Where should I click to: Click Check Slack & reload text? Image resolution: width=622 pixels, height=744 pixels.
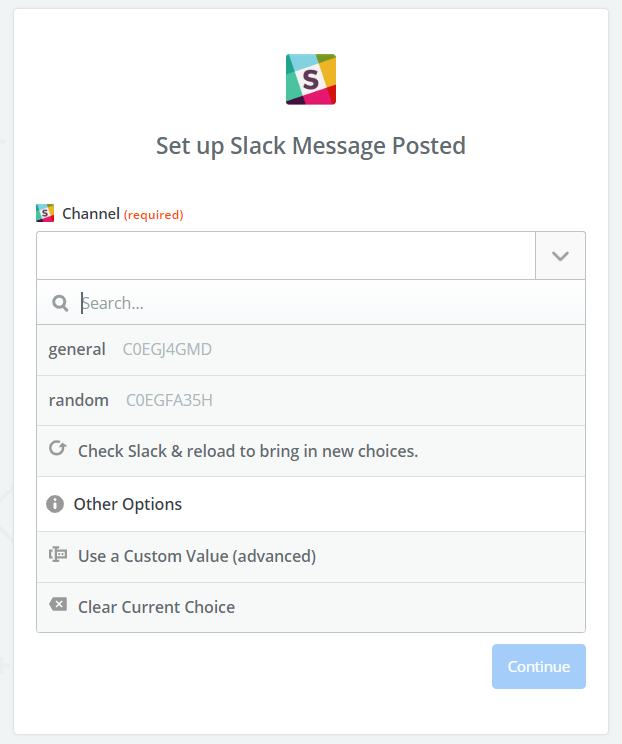pos(248,451)
